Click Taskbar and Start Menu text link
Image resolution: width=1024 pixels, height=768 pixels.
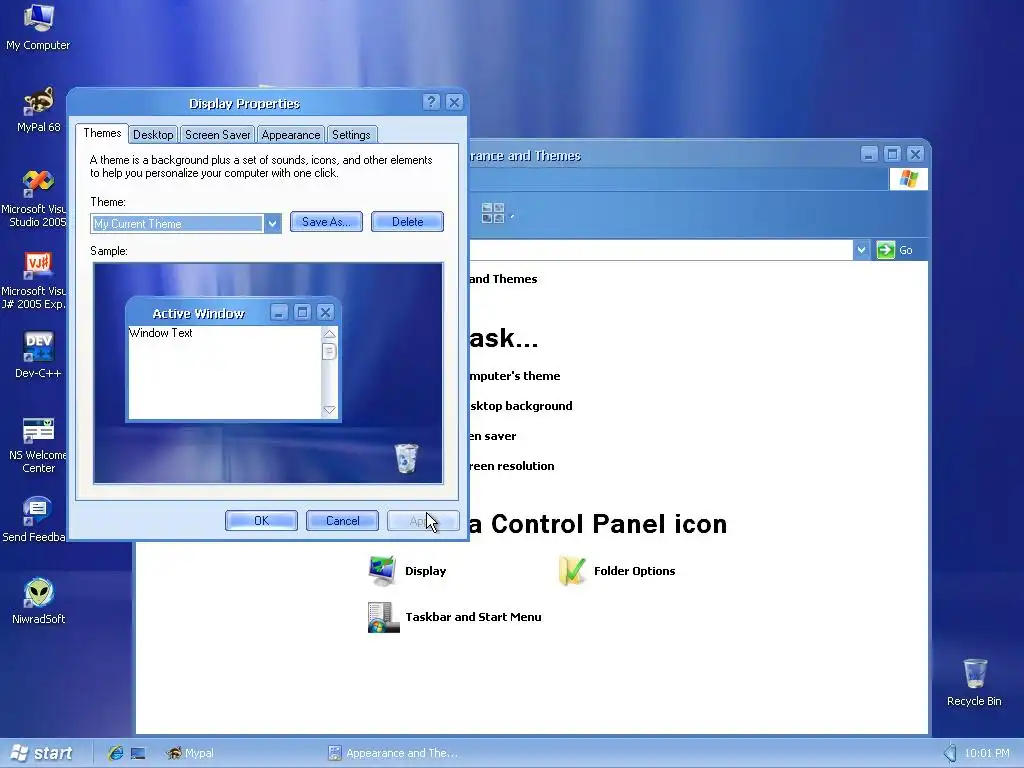tap(473, 617)
